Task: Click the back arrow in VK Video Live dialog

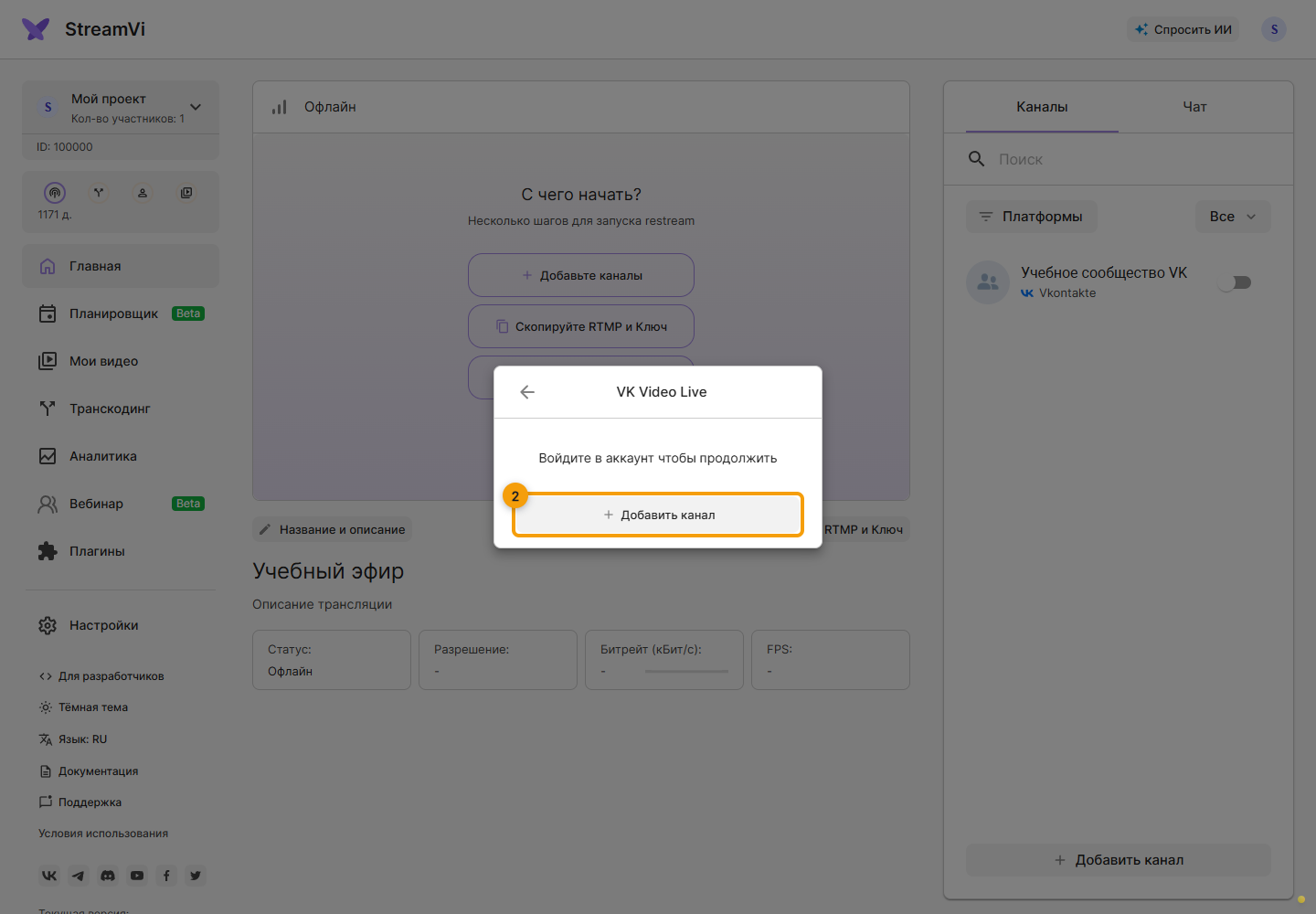Action: click(527, 392)
